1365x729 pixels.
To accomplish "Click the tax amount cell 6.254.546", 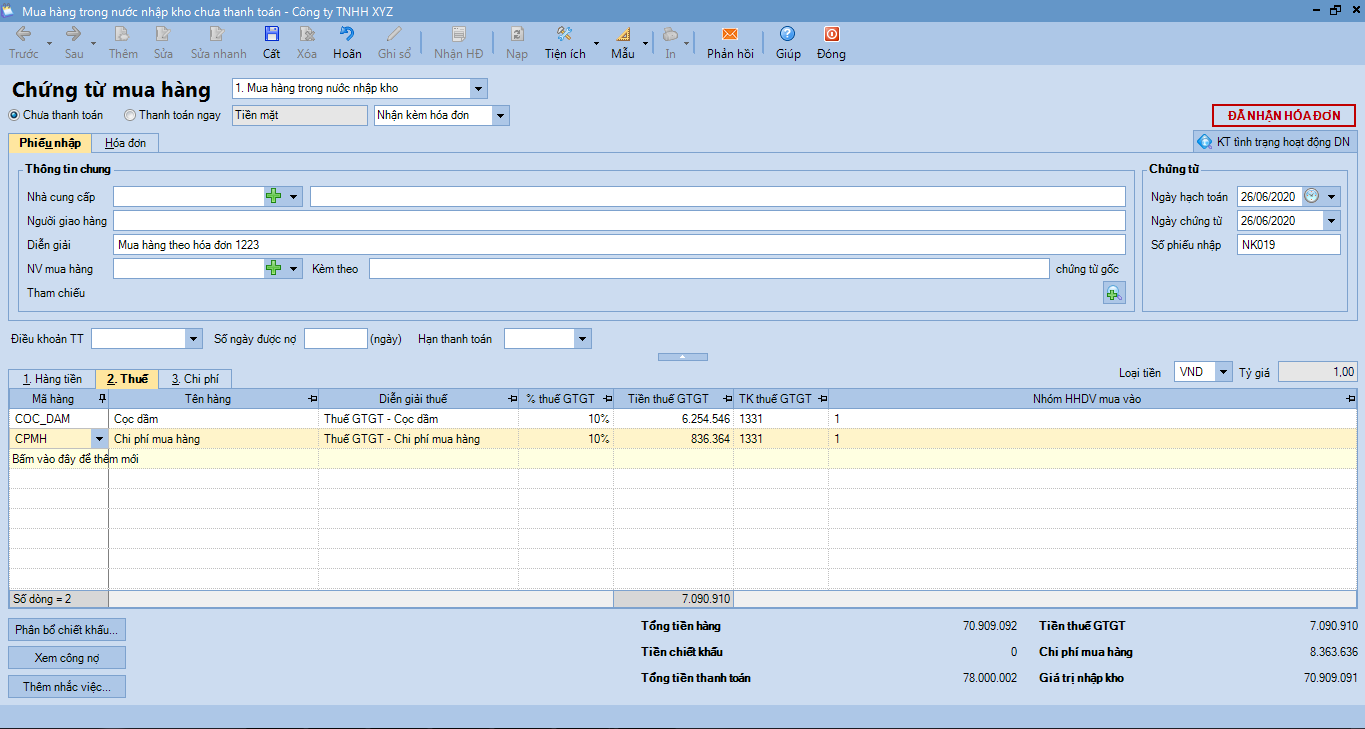I will click(x=673, y=419).
